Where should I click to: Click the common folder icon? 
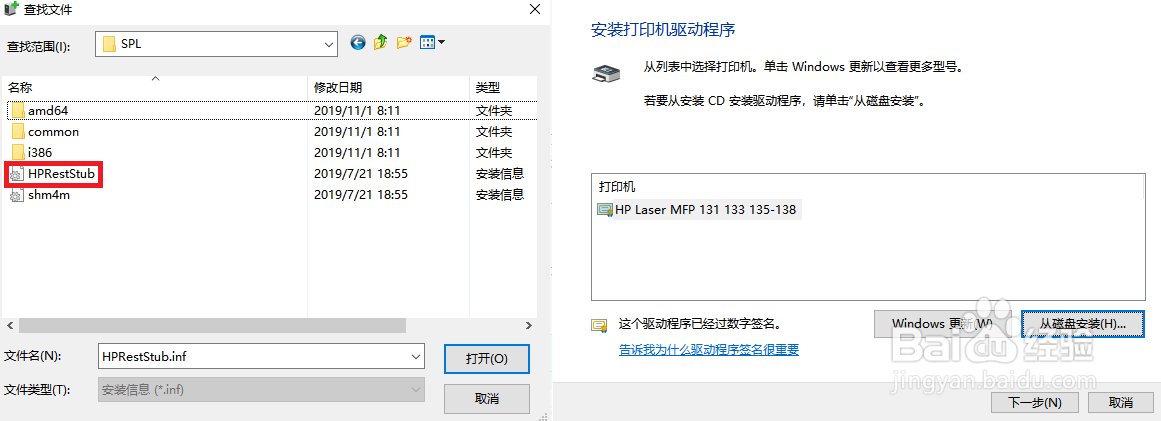click(x=18, y=132)
